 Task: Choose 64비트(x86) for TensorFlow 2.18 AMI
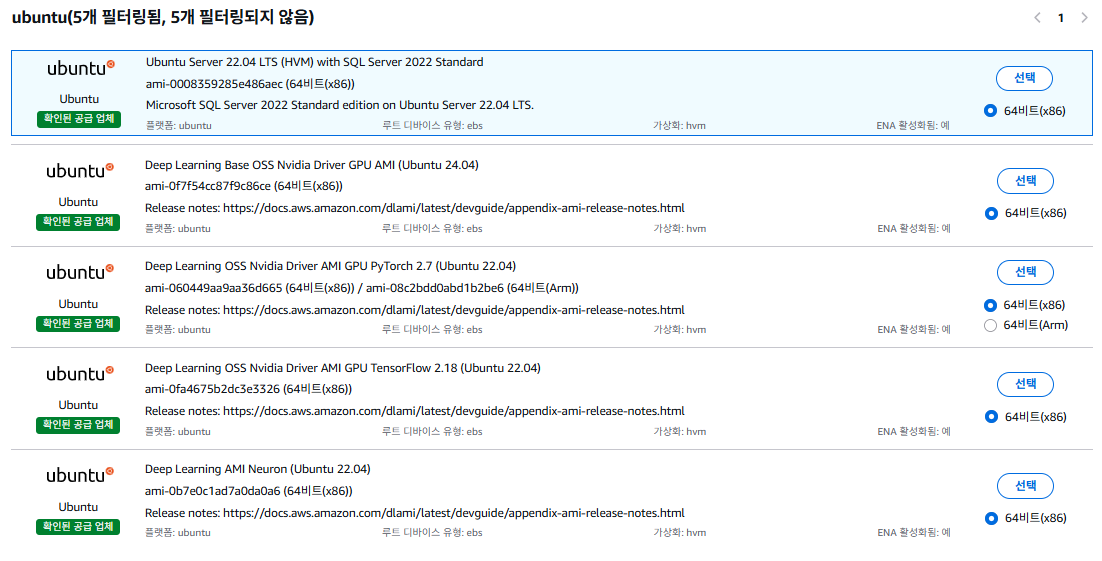pyautogui.click(x=991, y=417)
